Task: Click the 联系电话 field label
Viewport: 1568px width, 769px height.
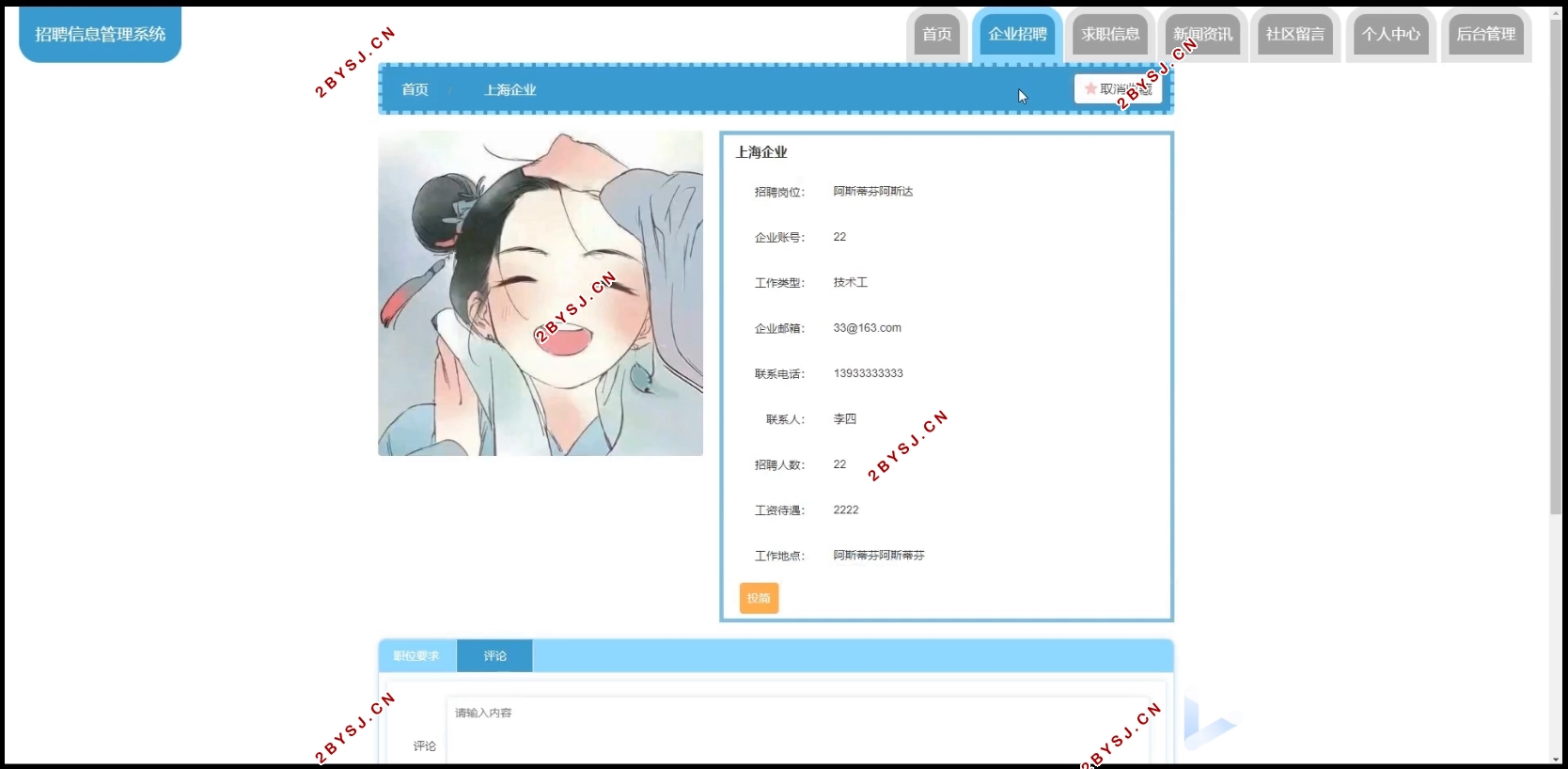Action: [x=779, y=374]
